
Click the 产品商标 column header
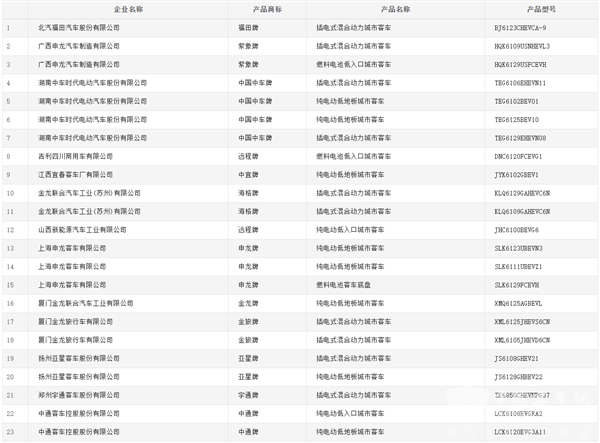(x=264, y=8)
